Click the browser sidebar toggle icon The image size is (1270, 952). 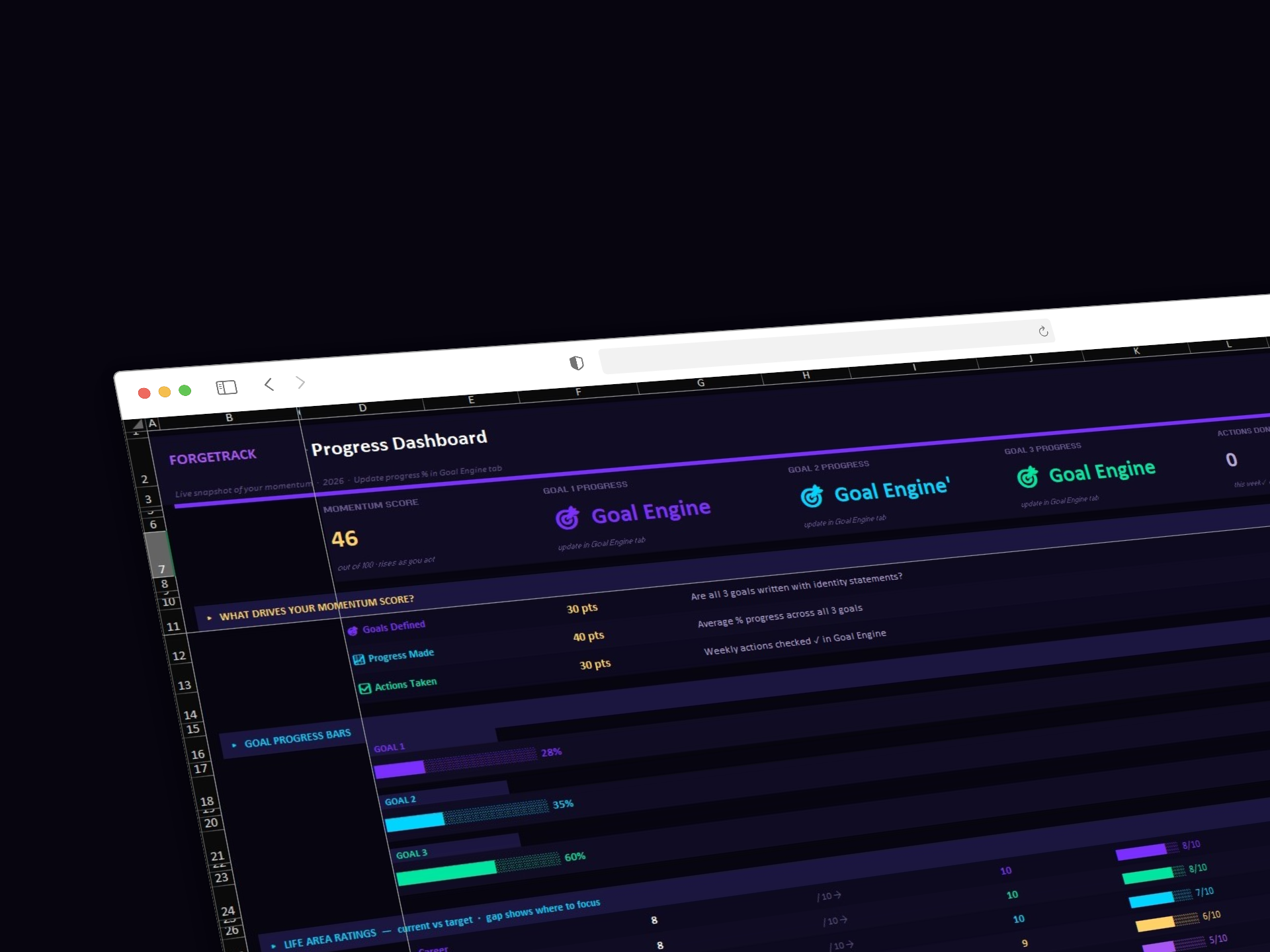(x=226, y=387)
